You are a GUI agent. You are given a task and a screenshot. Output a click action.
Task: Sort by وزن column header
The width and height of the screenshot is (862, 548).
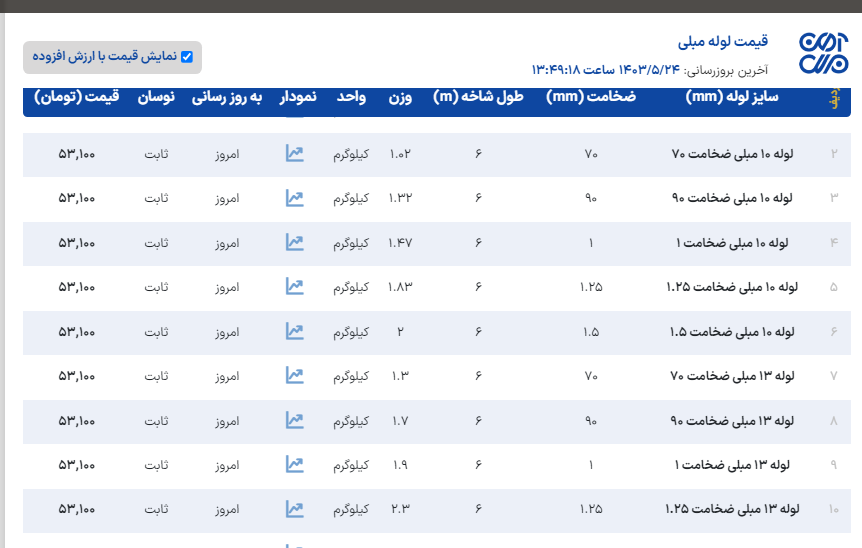pos(400,97)
